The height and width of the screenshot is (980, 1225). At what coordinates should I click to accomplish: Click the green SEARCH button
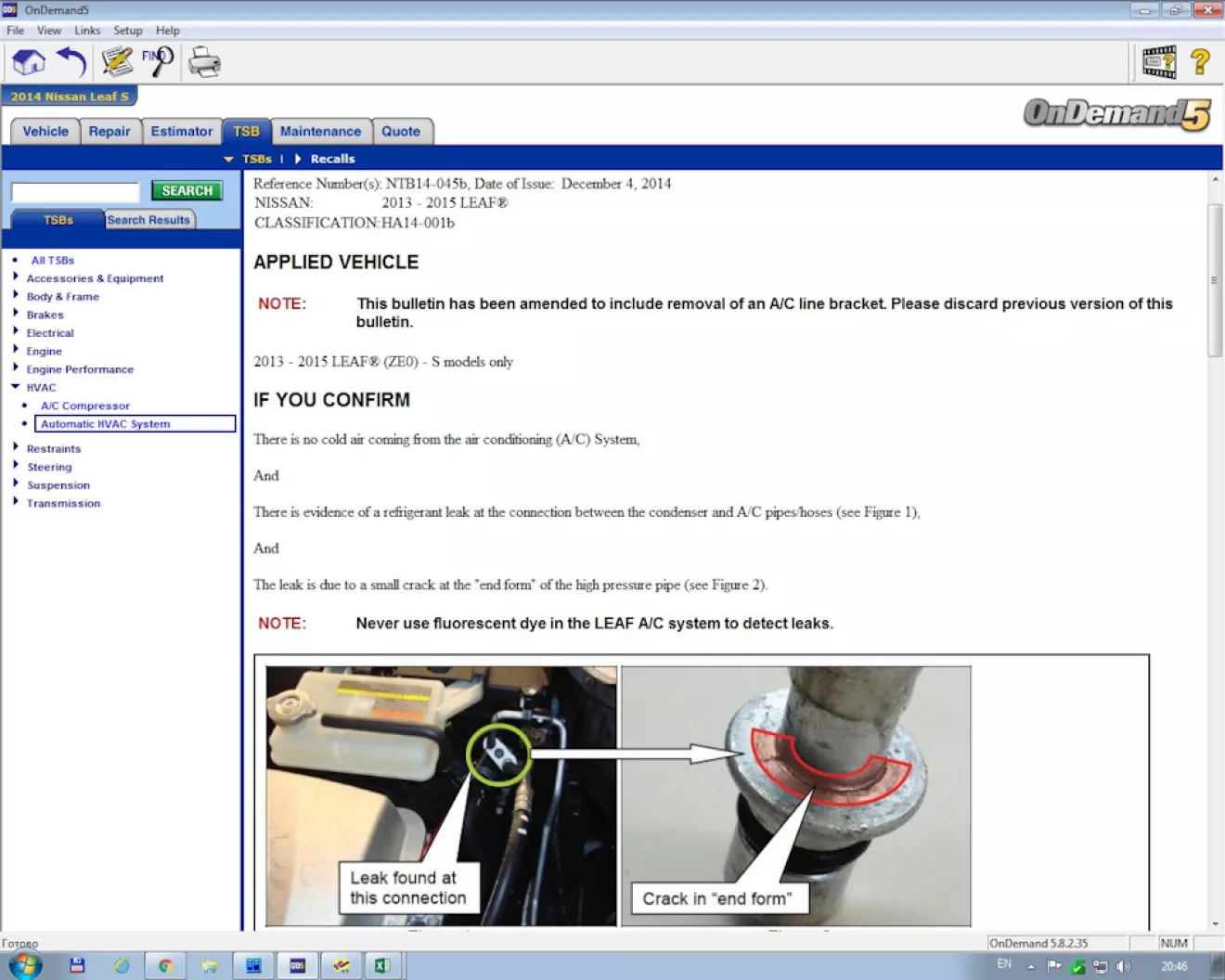(x=187, y=191)
